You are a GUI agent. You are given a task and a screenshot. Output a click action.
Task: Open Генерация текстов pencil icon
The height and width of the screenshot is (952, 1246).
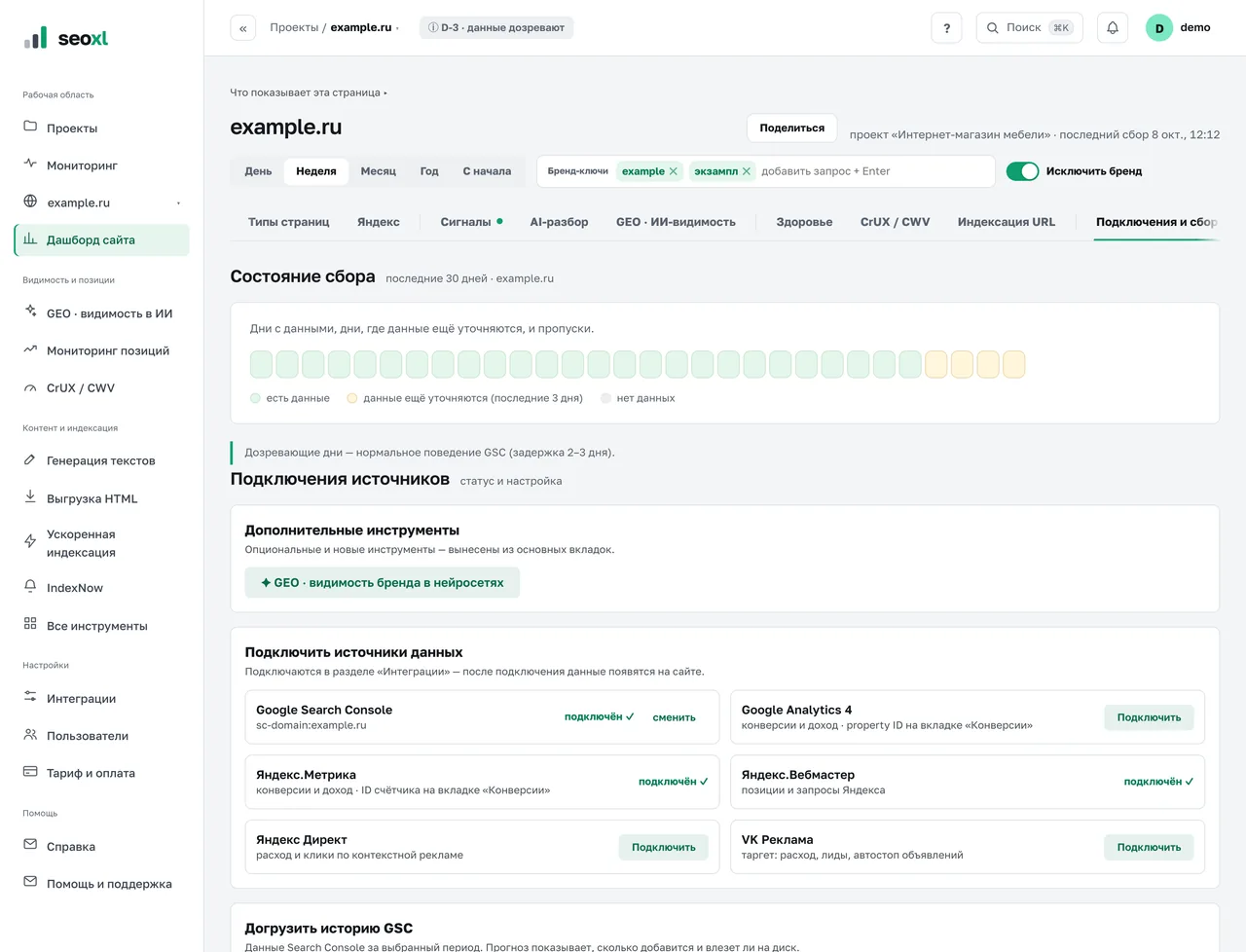tap(30, 459)
